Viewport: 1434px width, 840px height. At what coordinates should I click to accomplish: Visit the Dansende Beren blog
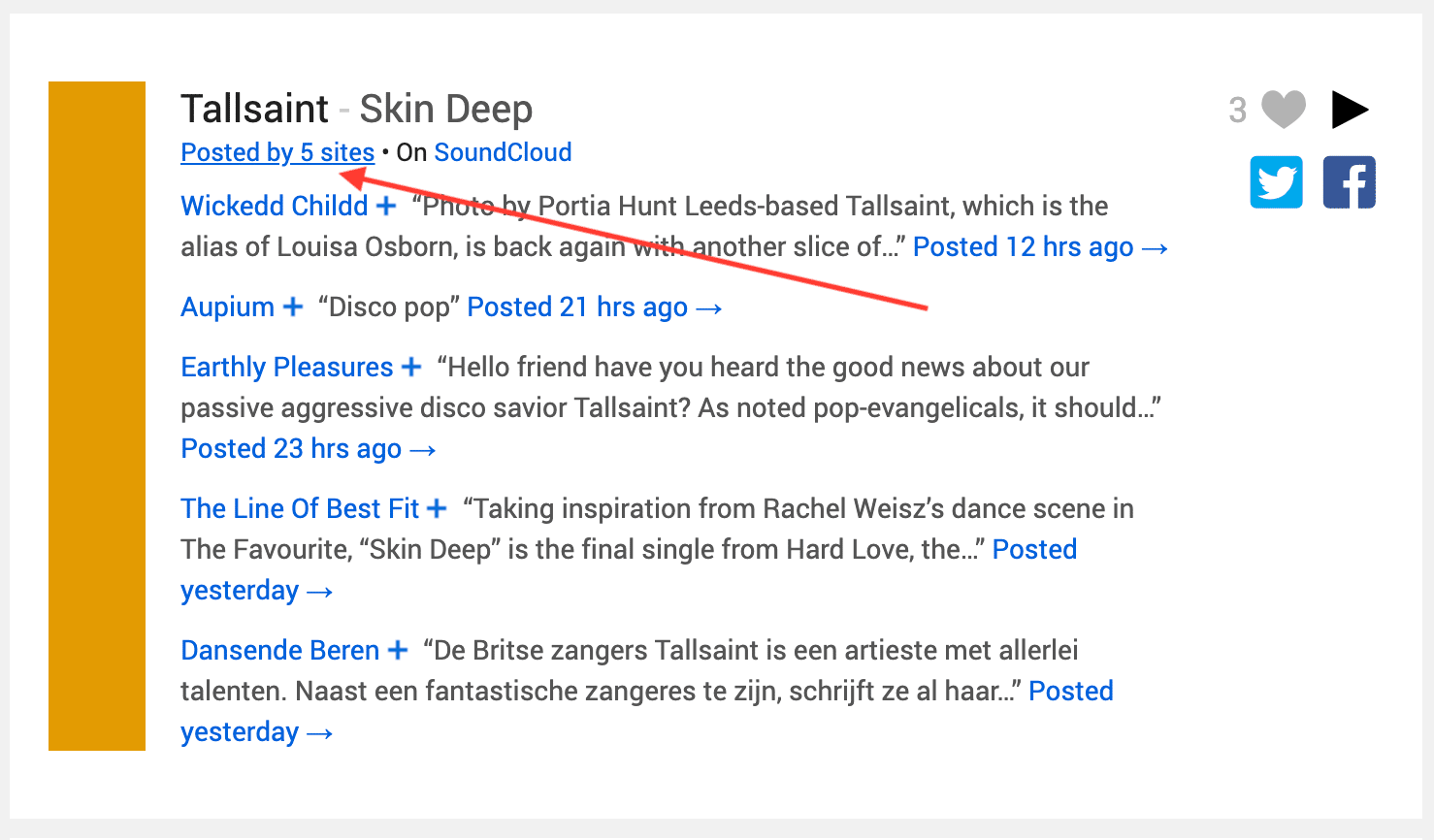(x=280, y=650)
